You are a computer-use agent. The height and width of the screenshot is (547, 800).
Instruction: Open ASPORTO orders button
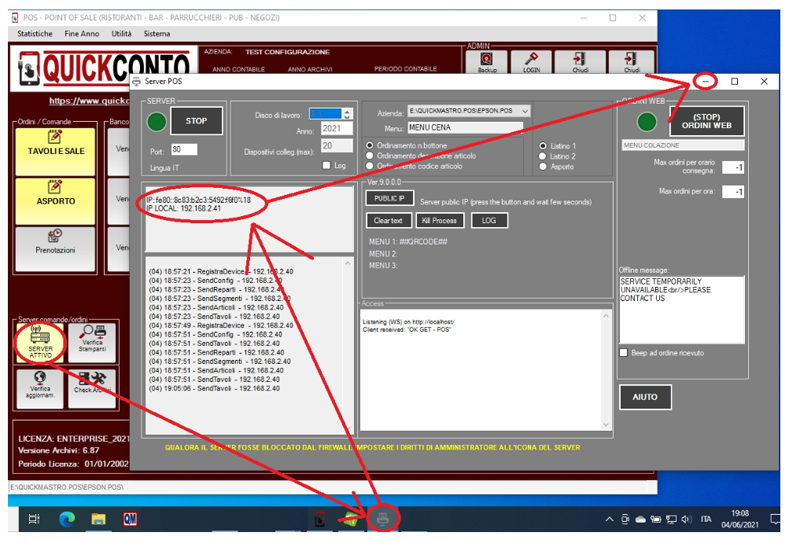click(x=56, y=201)
